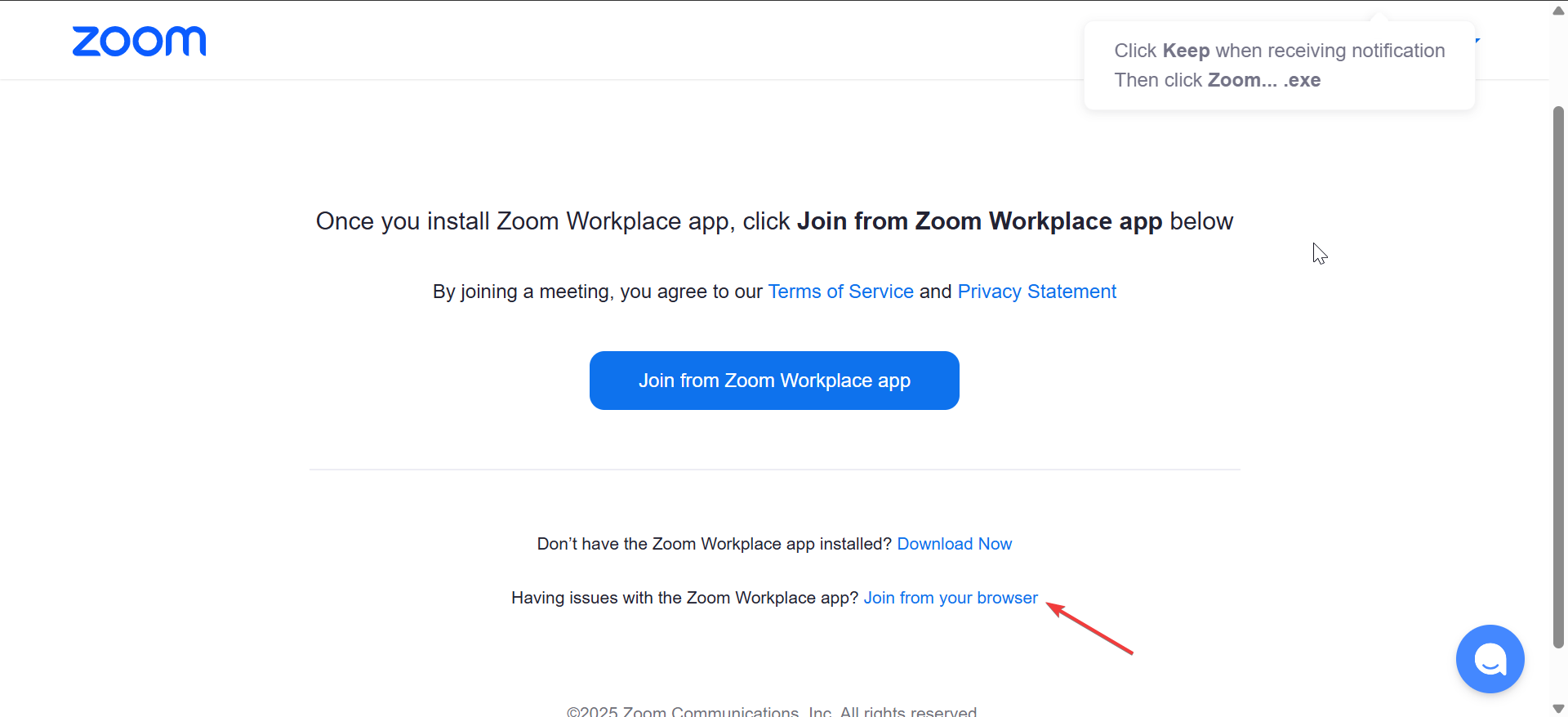Click the Zoom logo in the header

pyautogui.click(x=139, y=41)
